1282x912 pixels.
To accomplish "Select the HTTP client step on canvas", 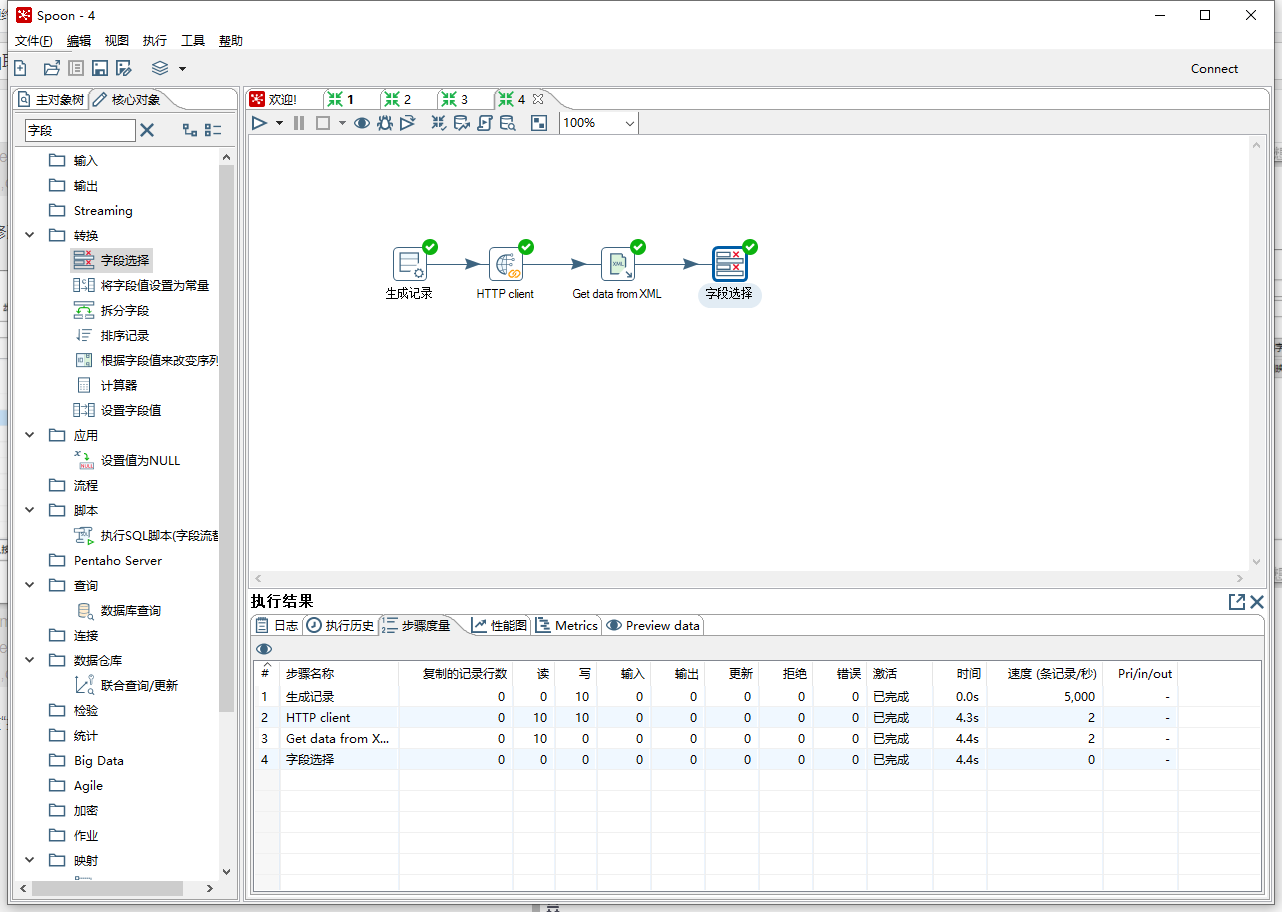I will pos(506,264).
